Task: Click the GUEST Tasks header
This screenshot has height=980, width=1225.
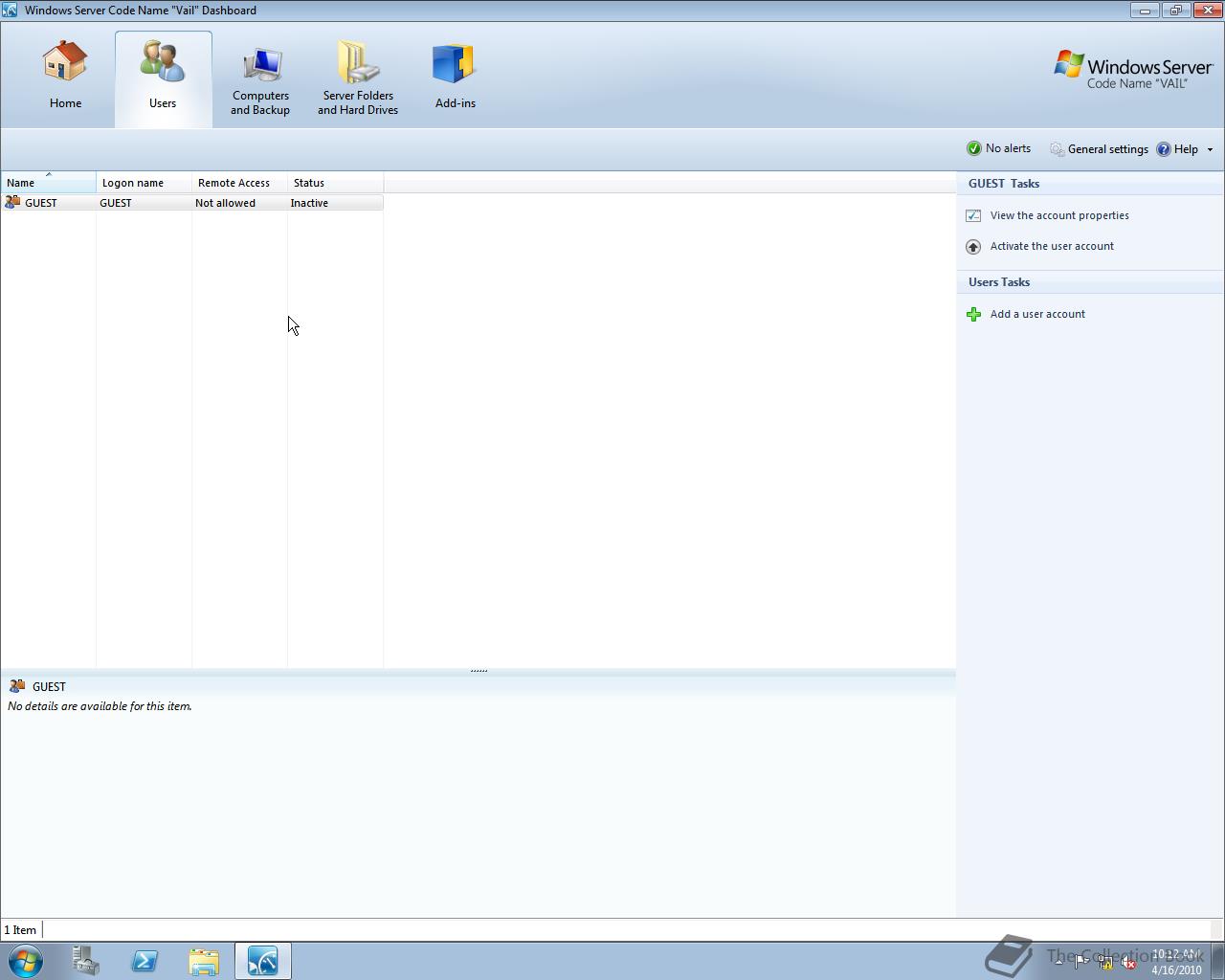Action: pyautogui.click(x=1004, y=184)
